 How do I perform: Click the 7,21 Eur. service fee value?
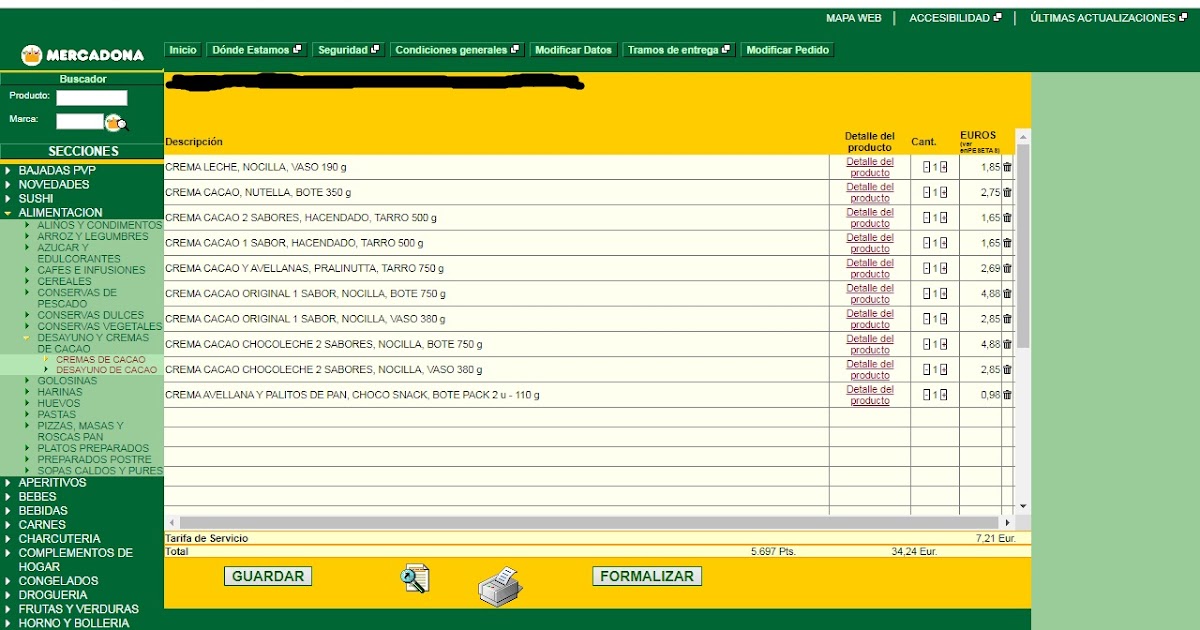click(x=996, y=538)
